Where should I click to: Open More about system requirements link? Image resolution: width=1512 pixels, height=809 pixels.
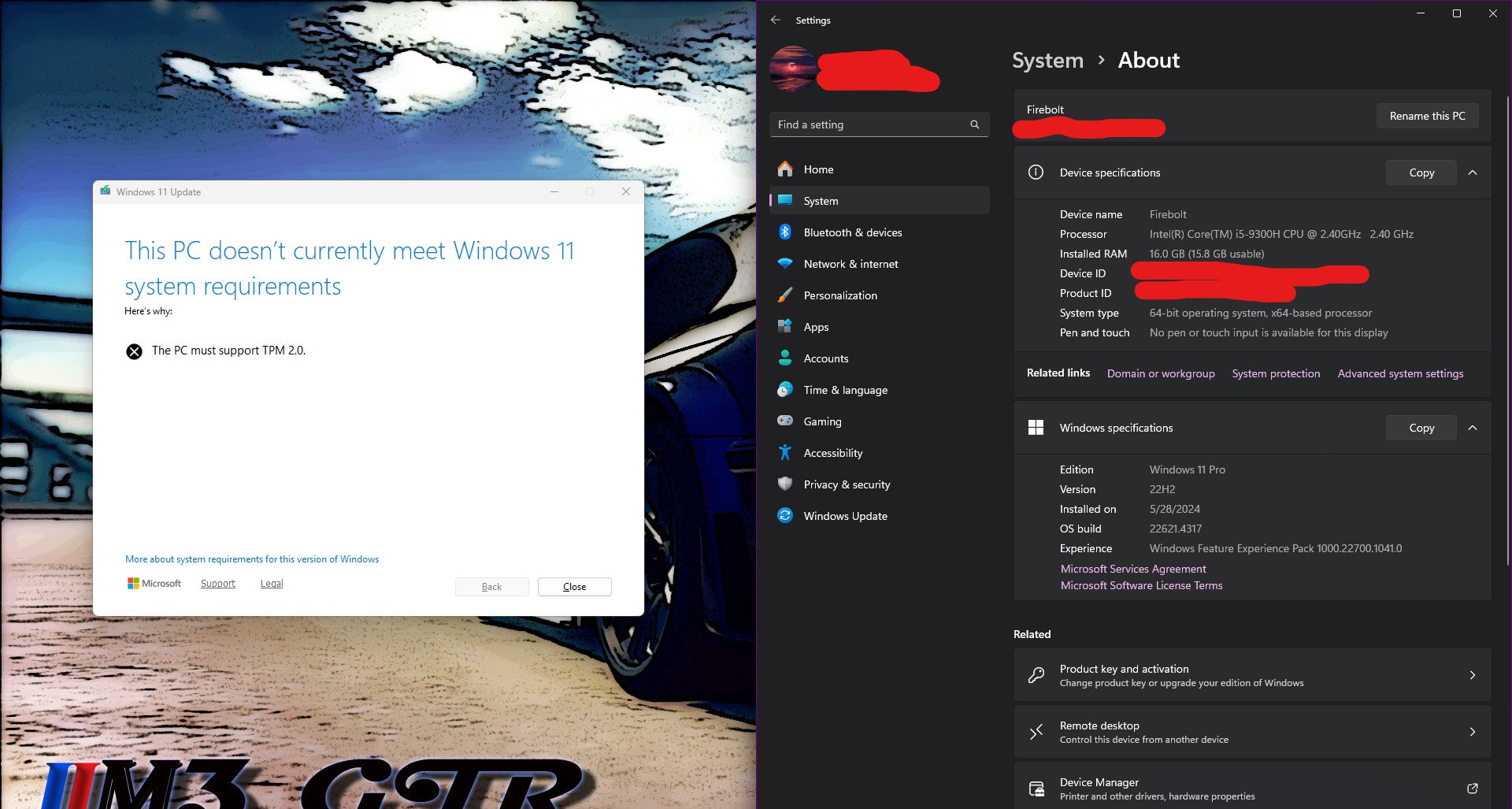click(252, 559)
